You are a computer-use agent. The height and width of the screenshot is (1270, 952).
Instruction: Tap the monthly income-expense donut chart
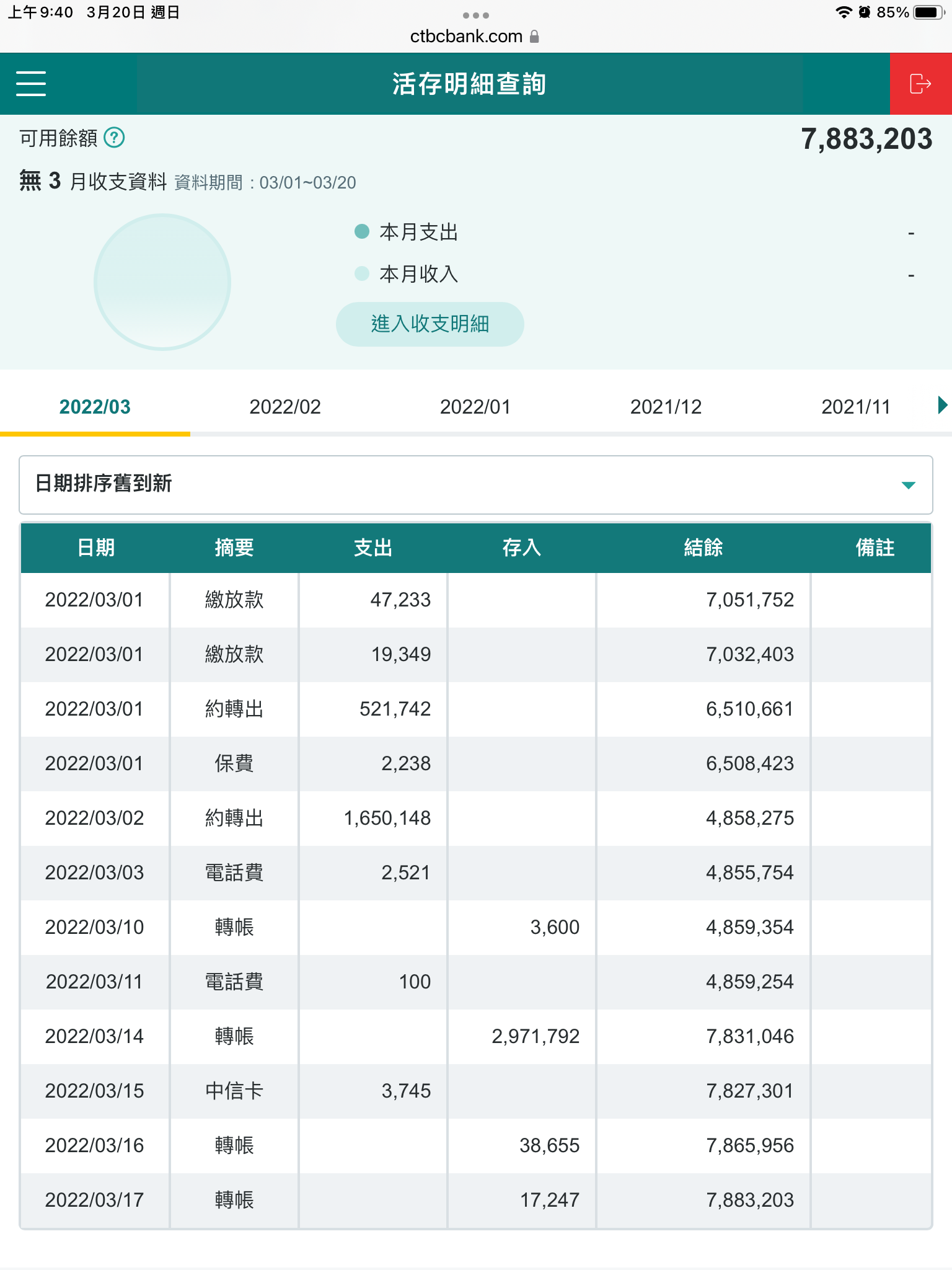click(x=162, y=282)
